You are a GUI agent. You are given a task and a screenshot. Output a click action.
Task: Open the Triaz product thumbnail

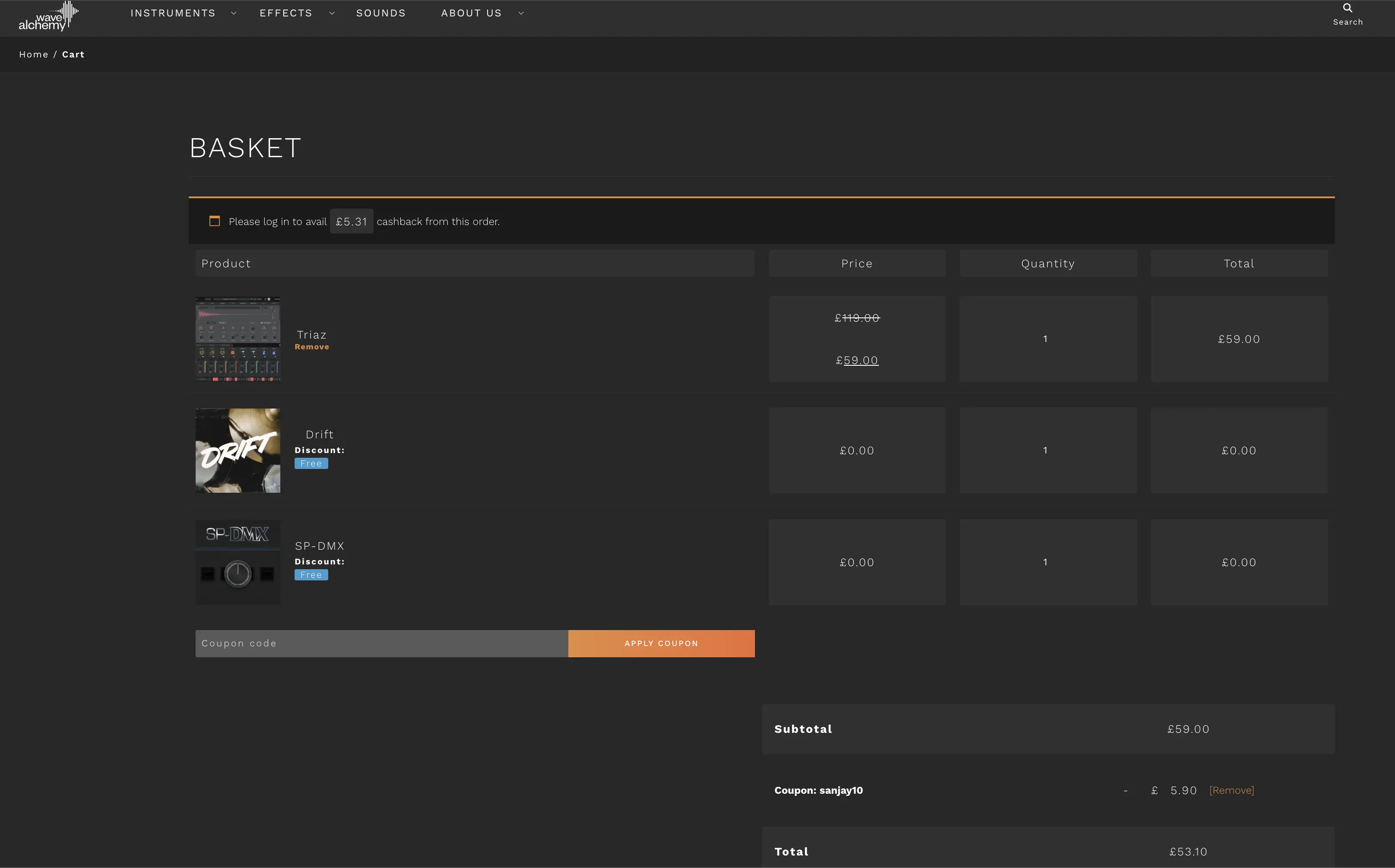[238, 339]
